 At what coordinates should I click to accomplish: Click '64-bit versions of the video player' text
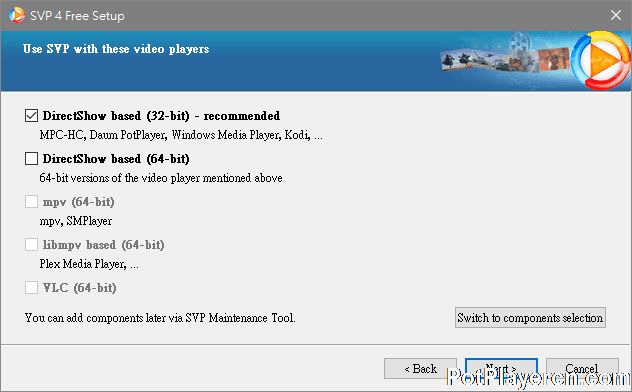[161, 178]
